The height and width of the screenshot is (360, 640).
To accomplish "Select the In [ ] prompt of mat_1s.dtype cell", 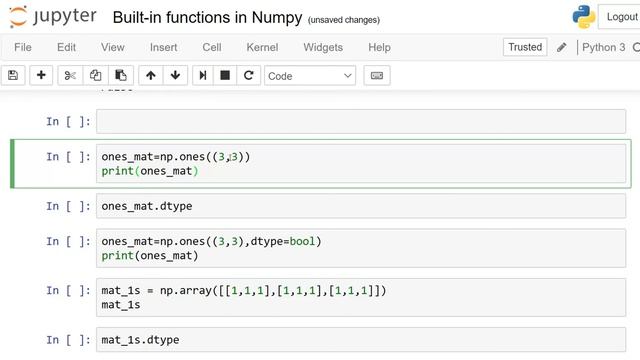I will click(x=68, y=340).
